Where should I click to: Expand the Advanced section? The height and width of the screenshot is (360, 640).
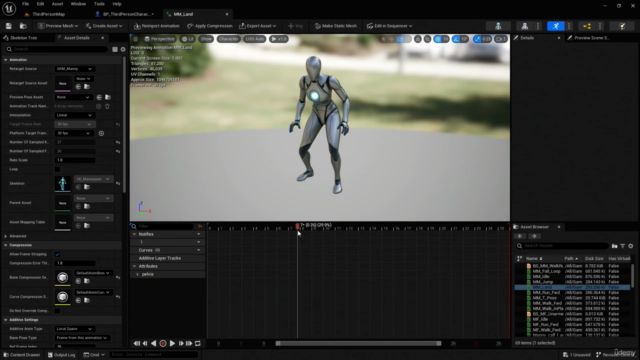click(x=6, y=236)
